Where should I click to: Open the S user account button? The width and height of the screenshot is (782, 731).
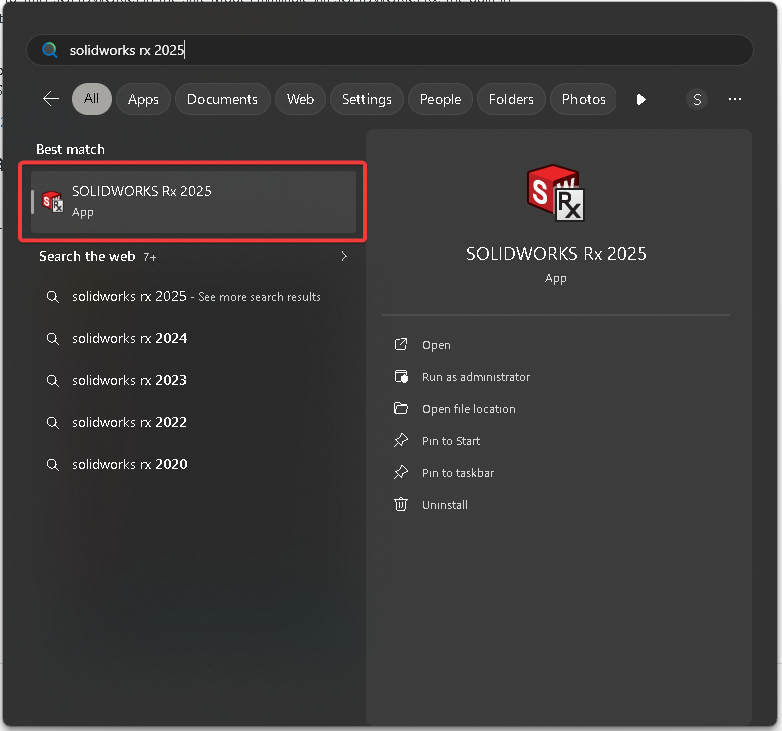pyautogui.click(x=697, y=100)
